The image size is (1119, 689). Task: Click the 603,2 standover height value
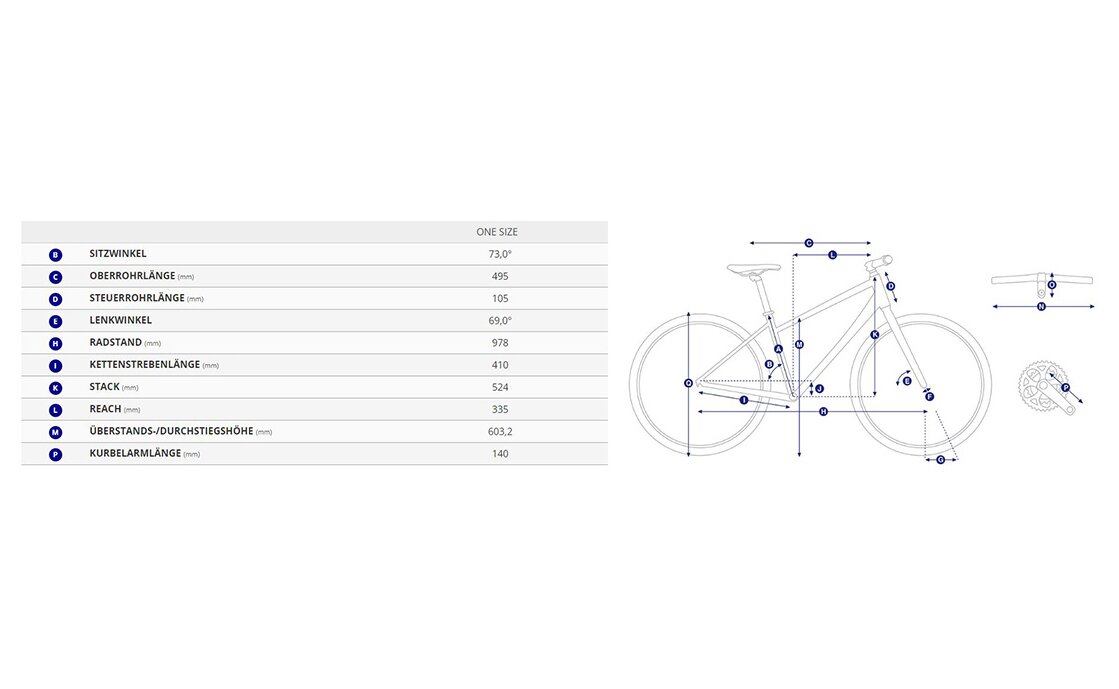pos(500,432)
